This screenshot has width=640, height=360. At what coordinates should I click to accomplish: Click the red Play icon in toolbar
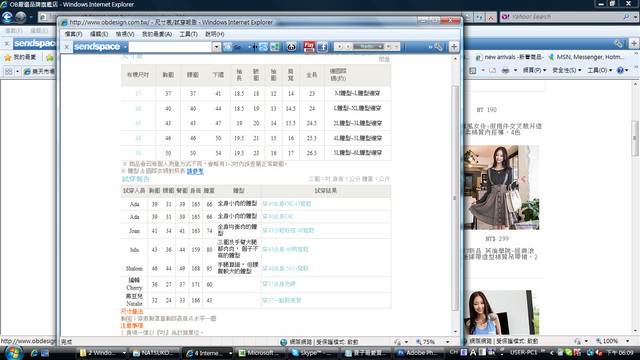309,47
